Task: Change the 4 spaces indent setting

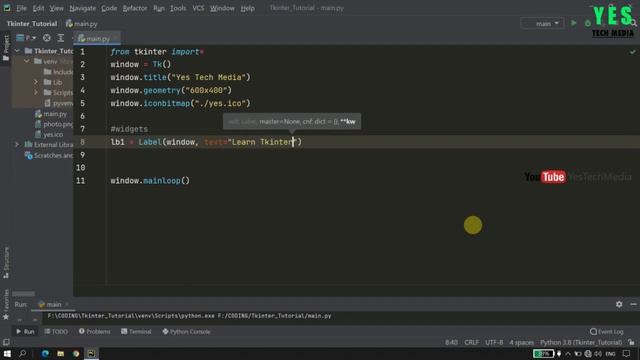Action: [x=521, y=342]
